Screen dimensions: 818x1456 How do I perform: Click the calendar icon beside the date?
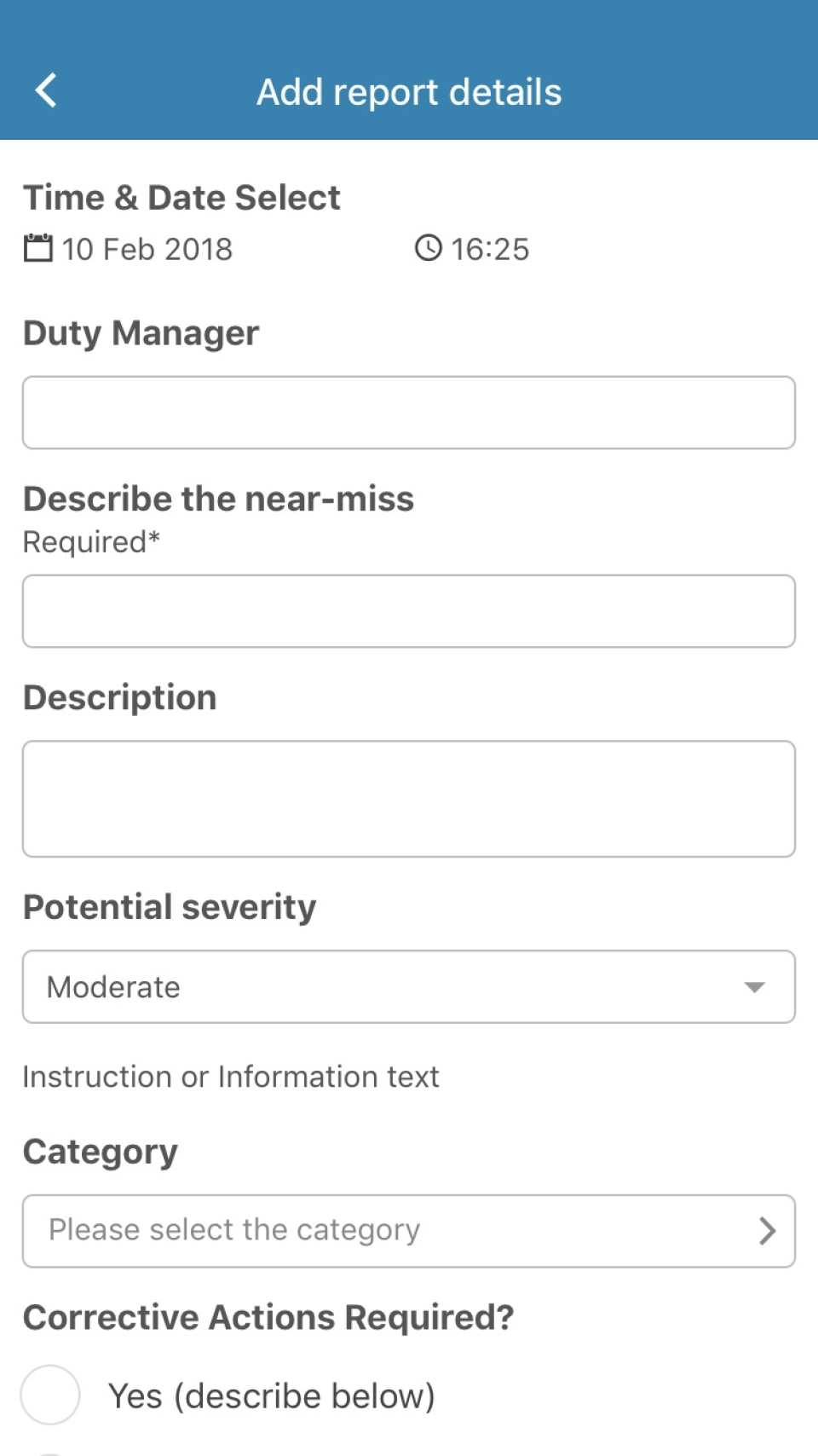coord(38,249)
